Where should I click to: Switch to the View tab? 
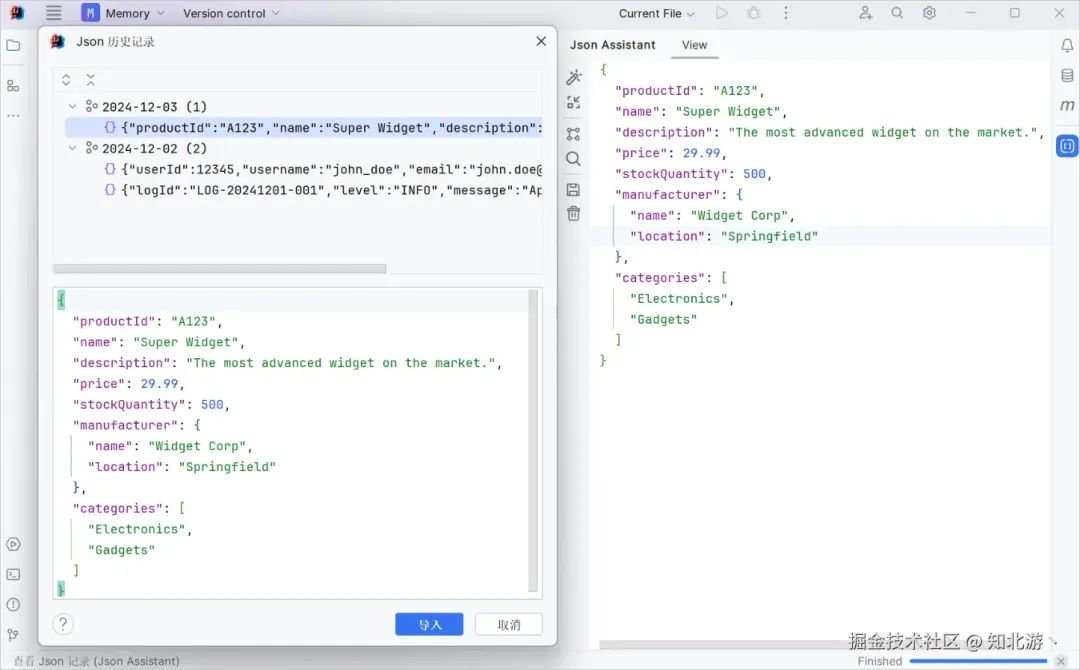coord(694,45)
